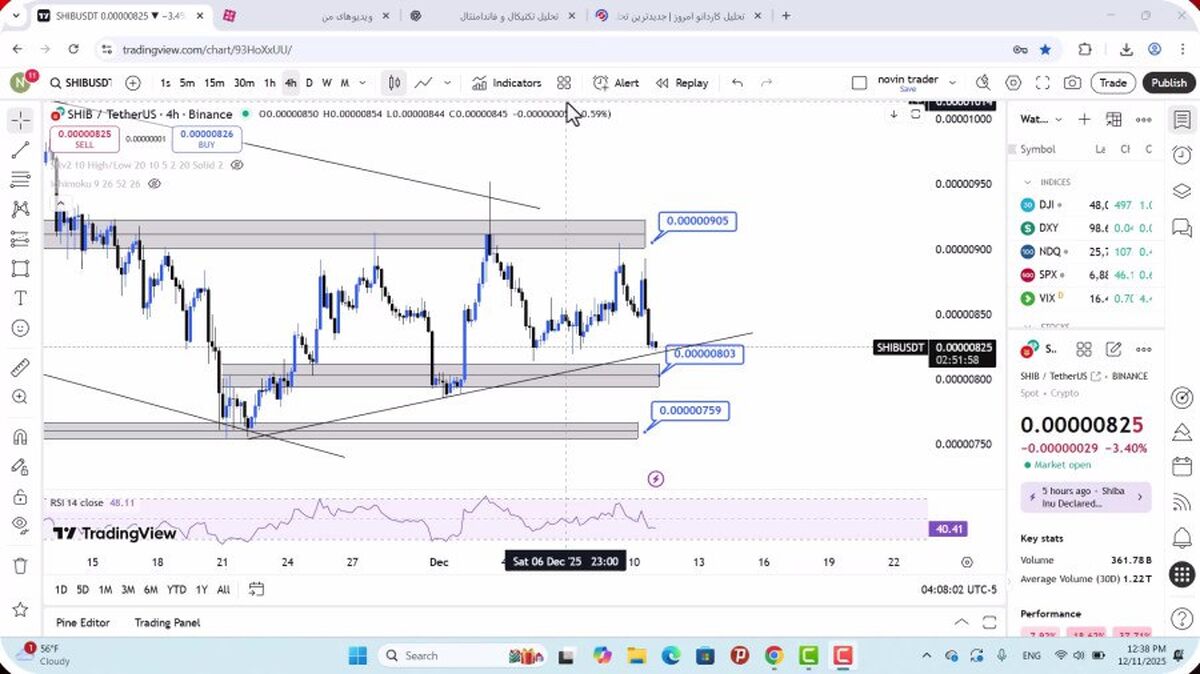Open the favorites star toolbar

[x=20, y=609]
